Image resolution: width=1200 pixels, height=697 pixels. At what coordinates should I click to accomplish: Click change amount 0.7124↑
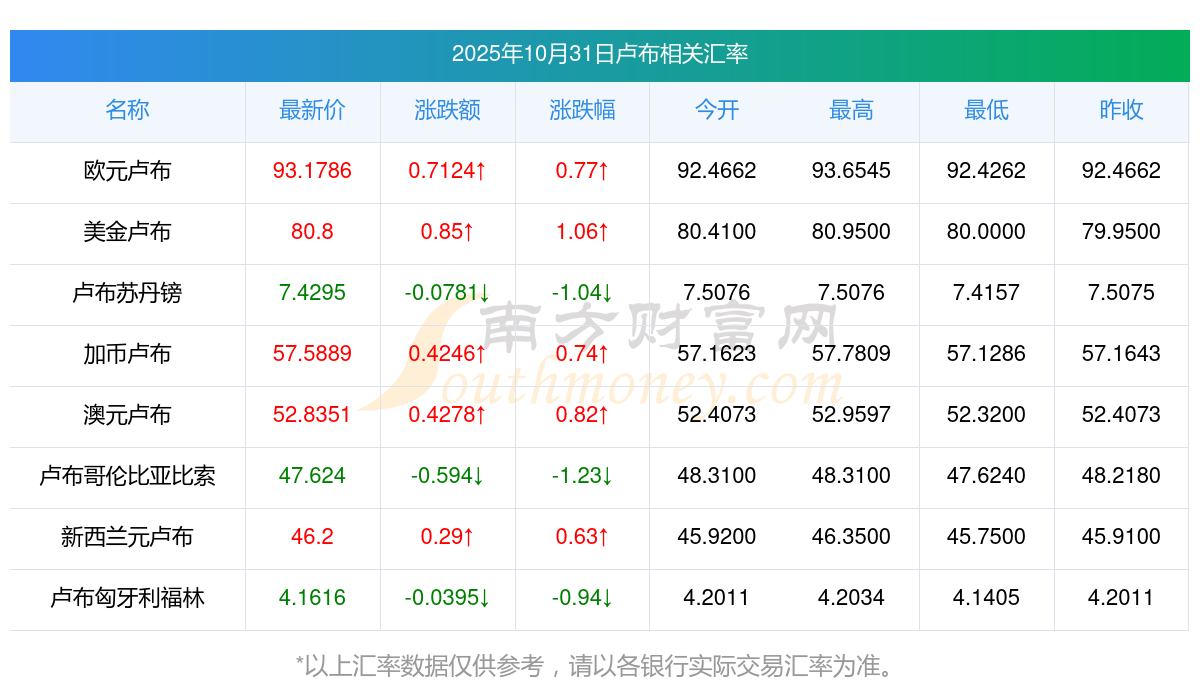point(447,171)
